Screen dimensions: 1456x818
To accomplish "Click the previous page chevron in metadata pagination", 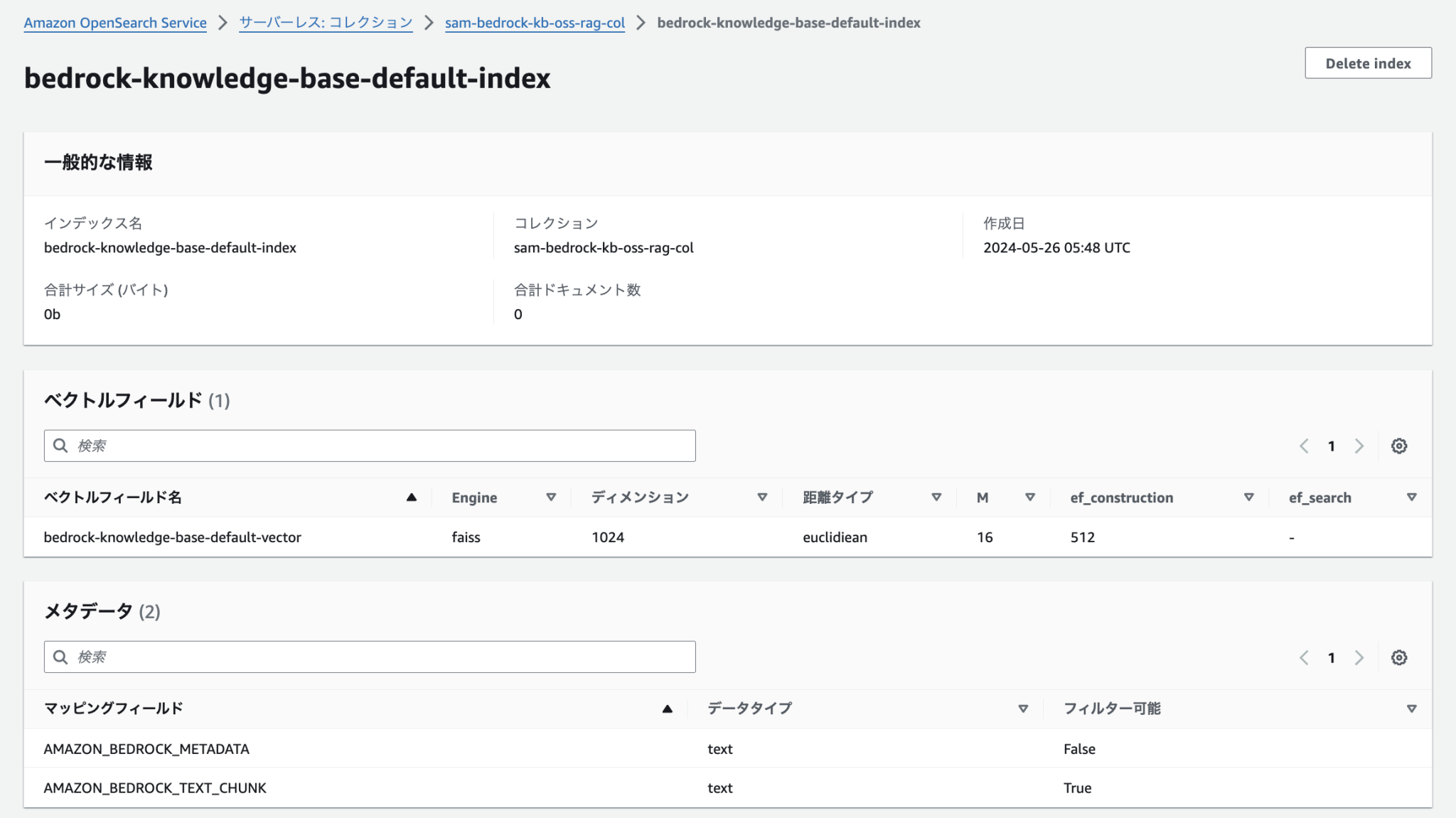I will 1304,657.
